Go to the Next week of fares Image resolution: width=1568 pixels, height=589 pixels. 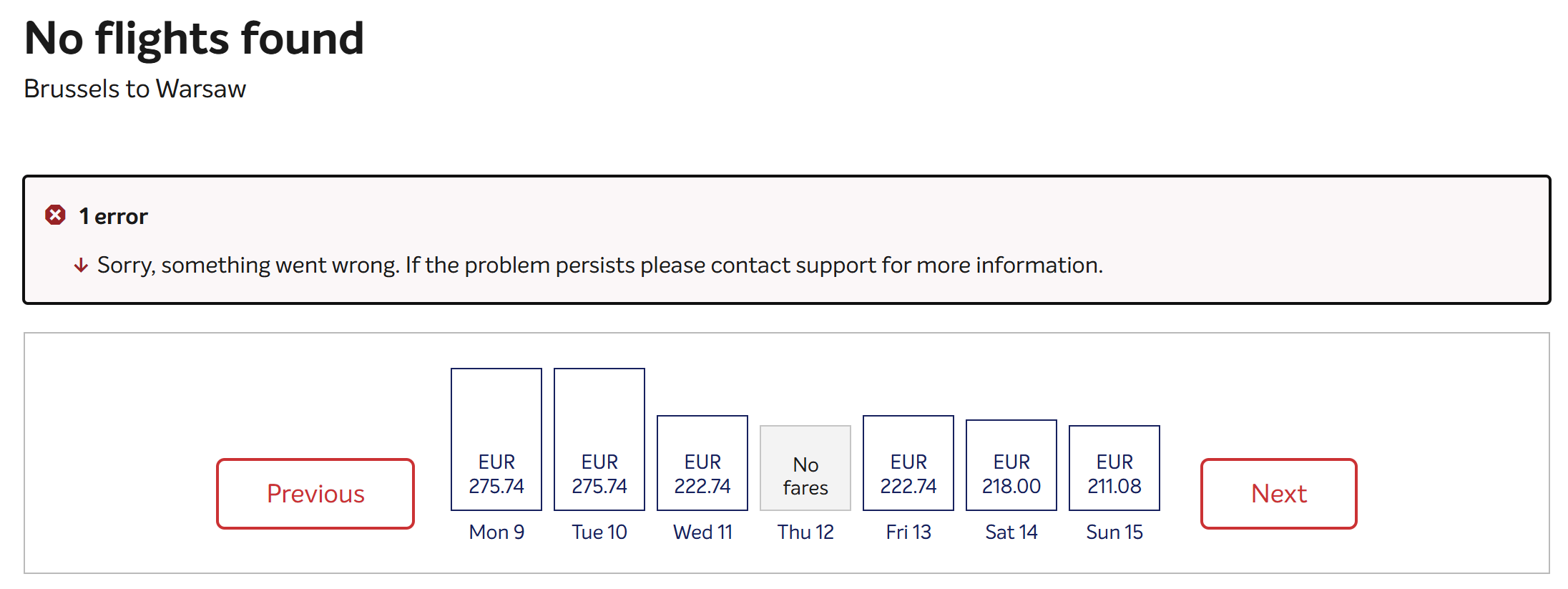(1278, 494)
